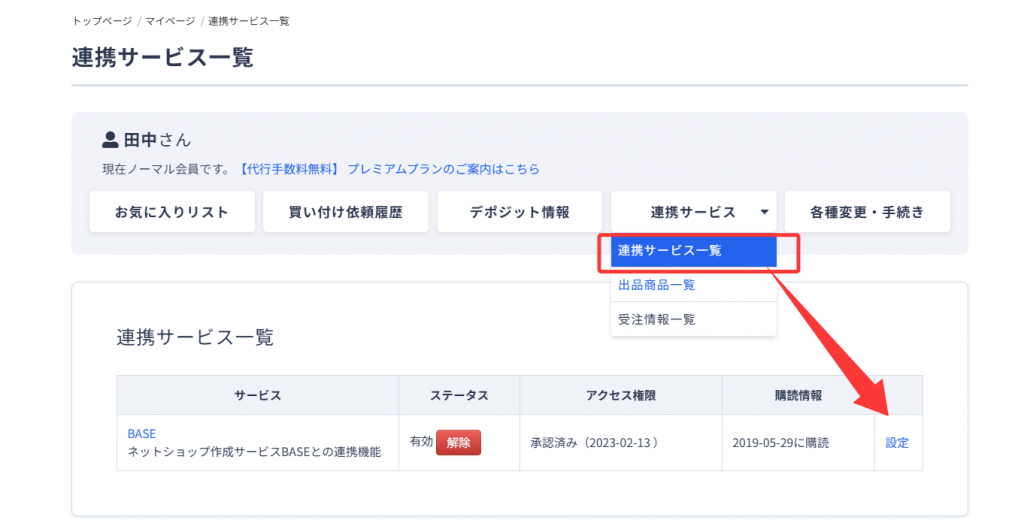Click the ステータス column header

tap(459, 396)
